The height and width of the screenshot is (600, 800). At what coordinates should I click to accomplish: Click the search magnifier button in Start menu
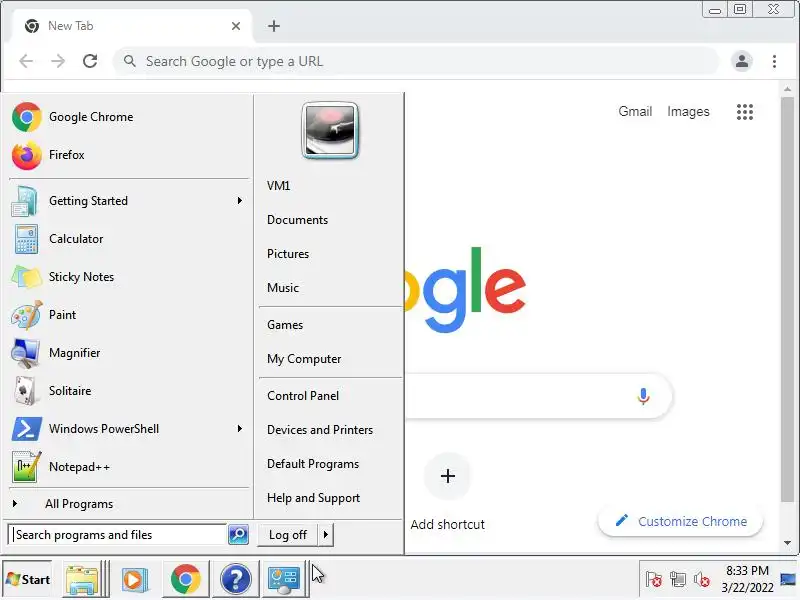(x=238, y=535)
